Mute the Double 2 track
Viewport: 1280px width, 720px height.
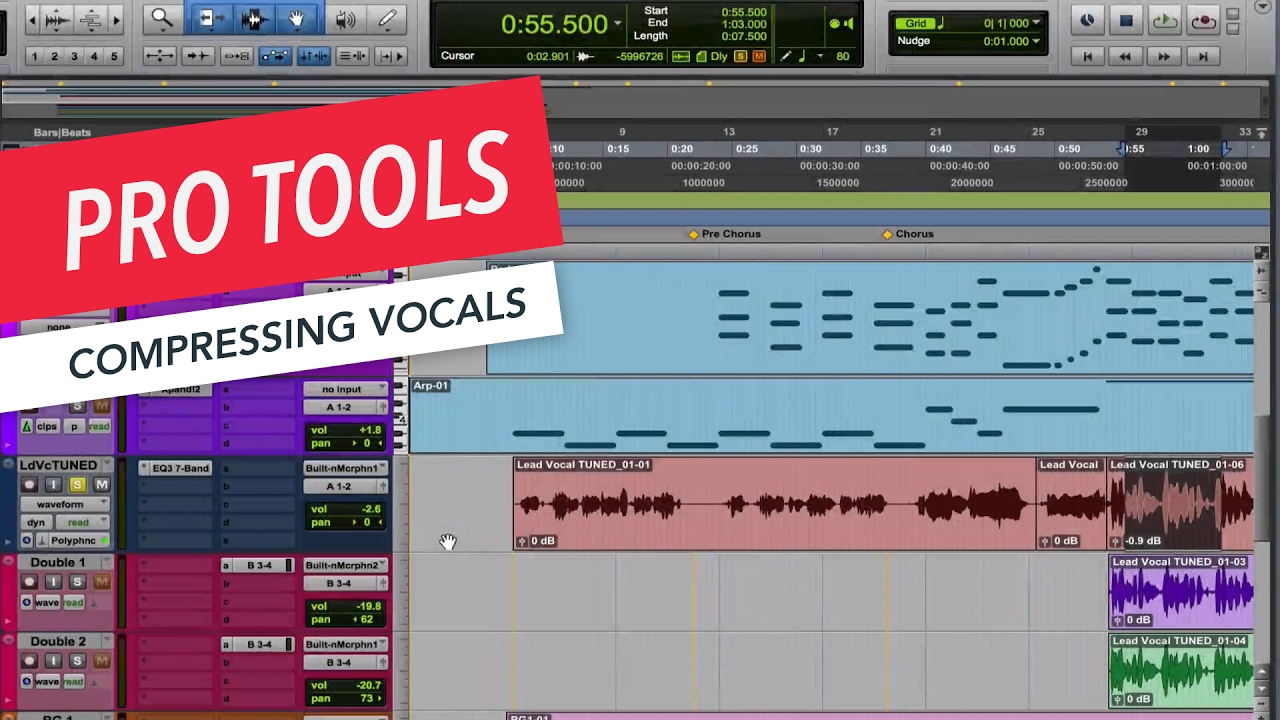coord(101,661)
